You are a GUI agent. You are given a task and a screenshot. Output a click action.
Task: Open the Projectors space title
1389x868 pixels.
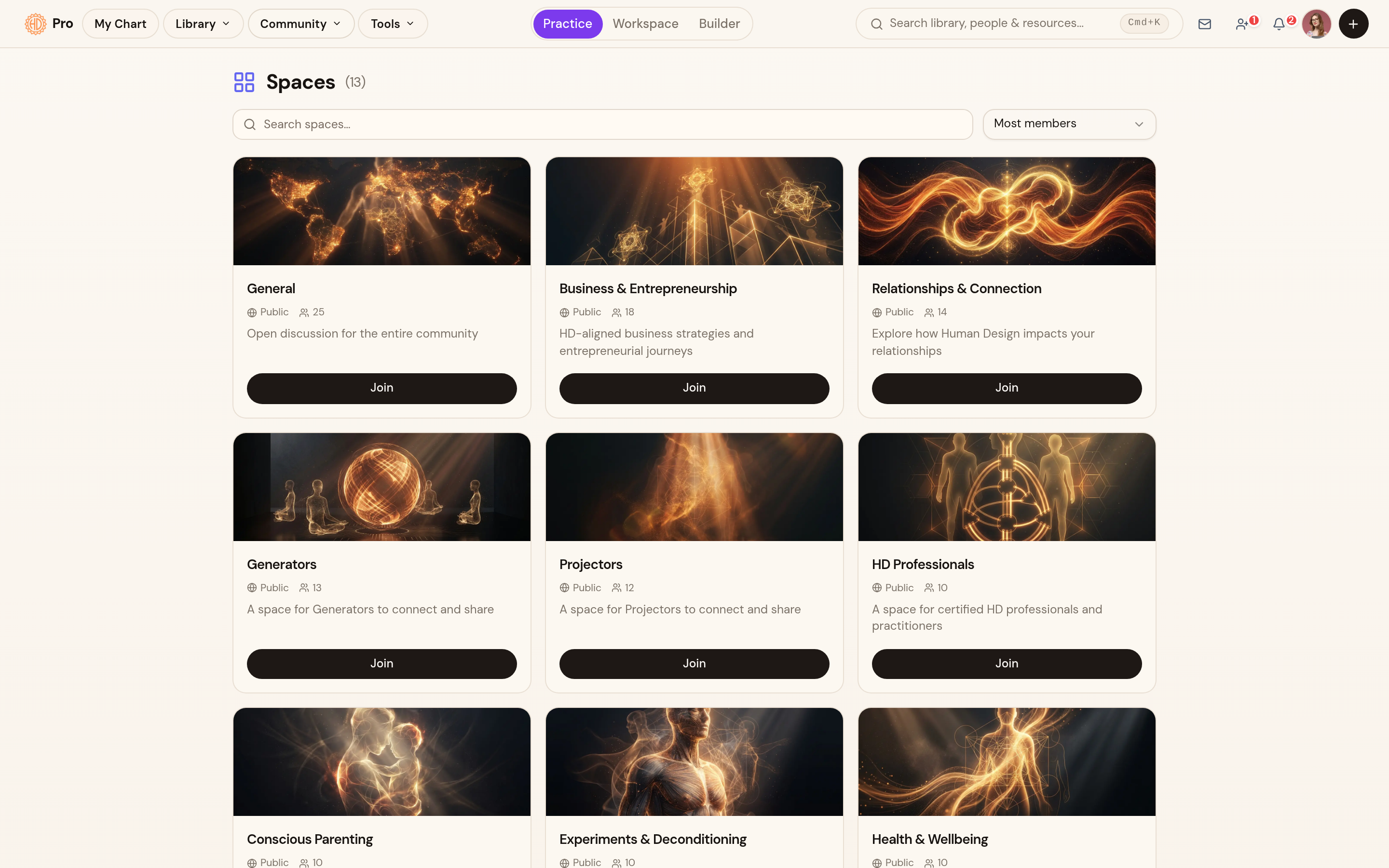pyautogui.click(x=591, y=564)
